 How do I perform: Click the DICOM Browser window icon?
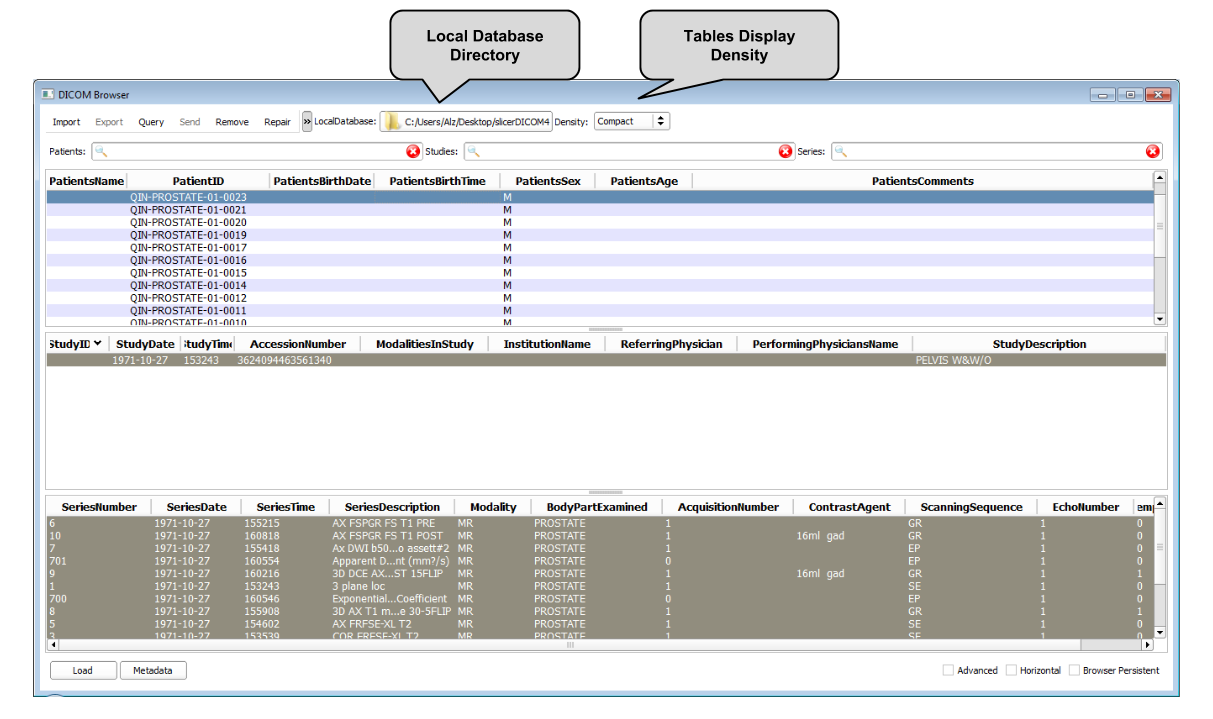coord(48,94)
